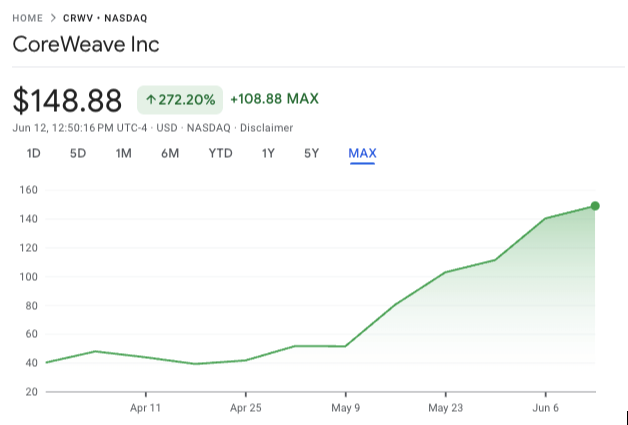
Task: Switch chart range to 5Y
Action: pos(311,153)
